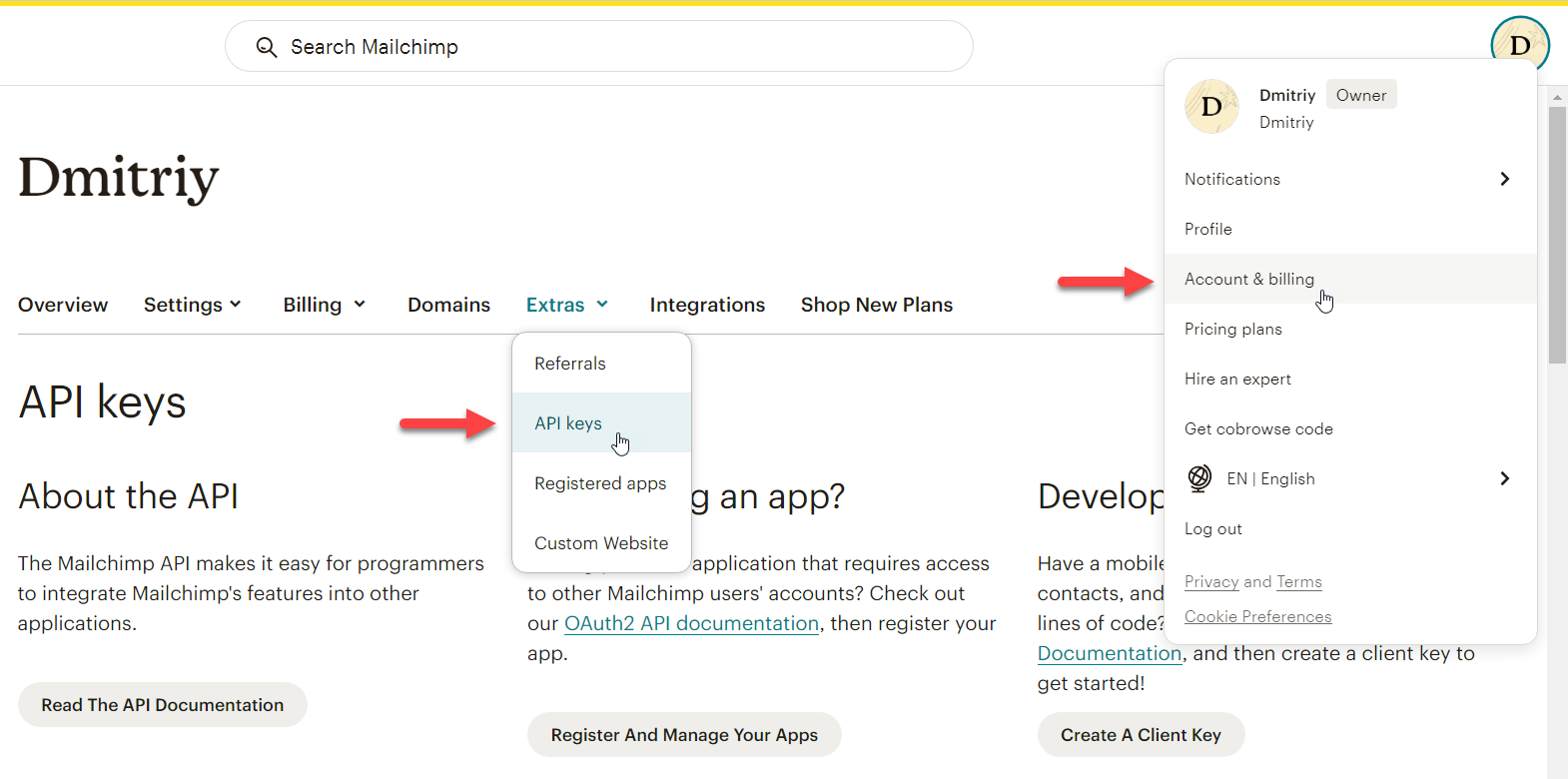Viewport: 1568px width, 779px height.
Task: Open the Terms link
Action: pos(1298,581)
